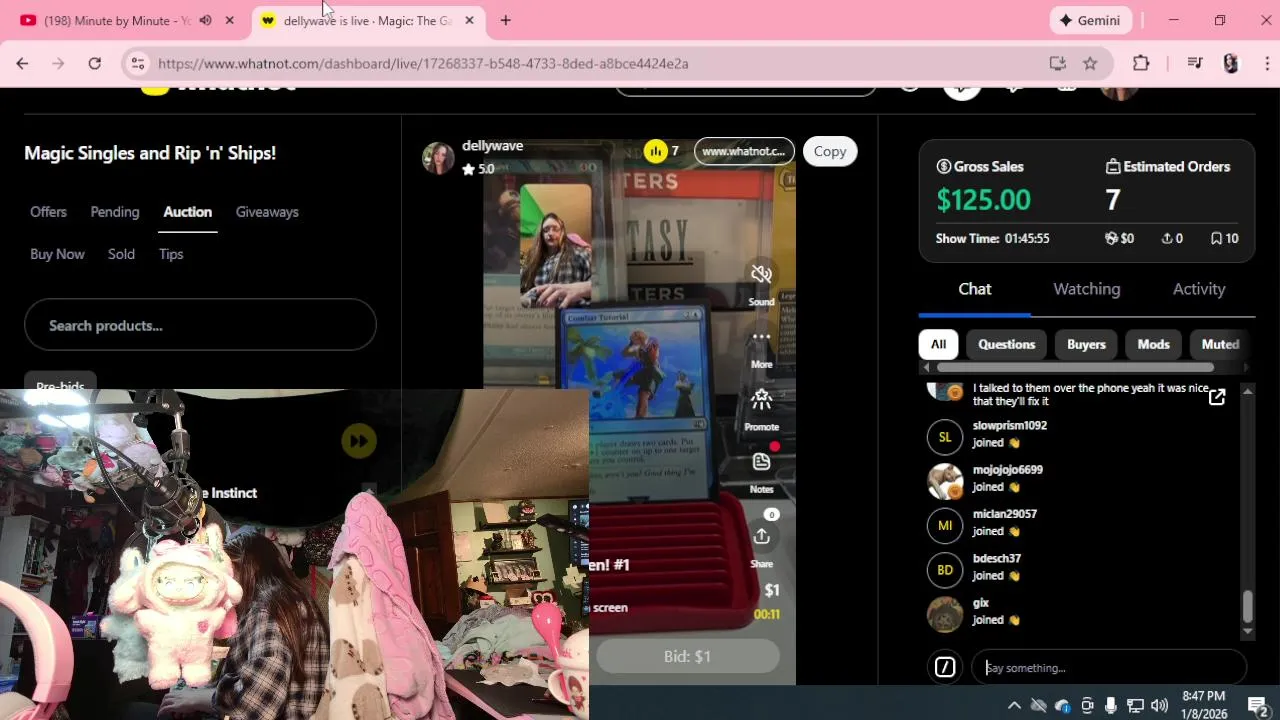Filter chat by Mods

[x=1153, y=344]
